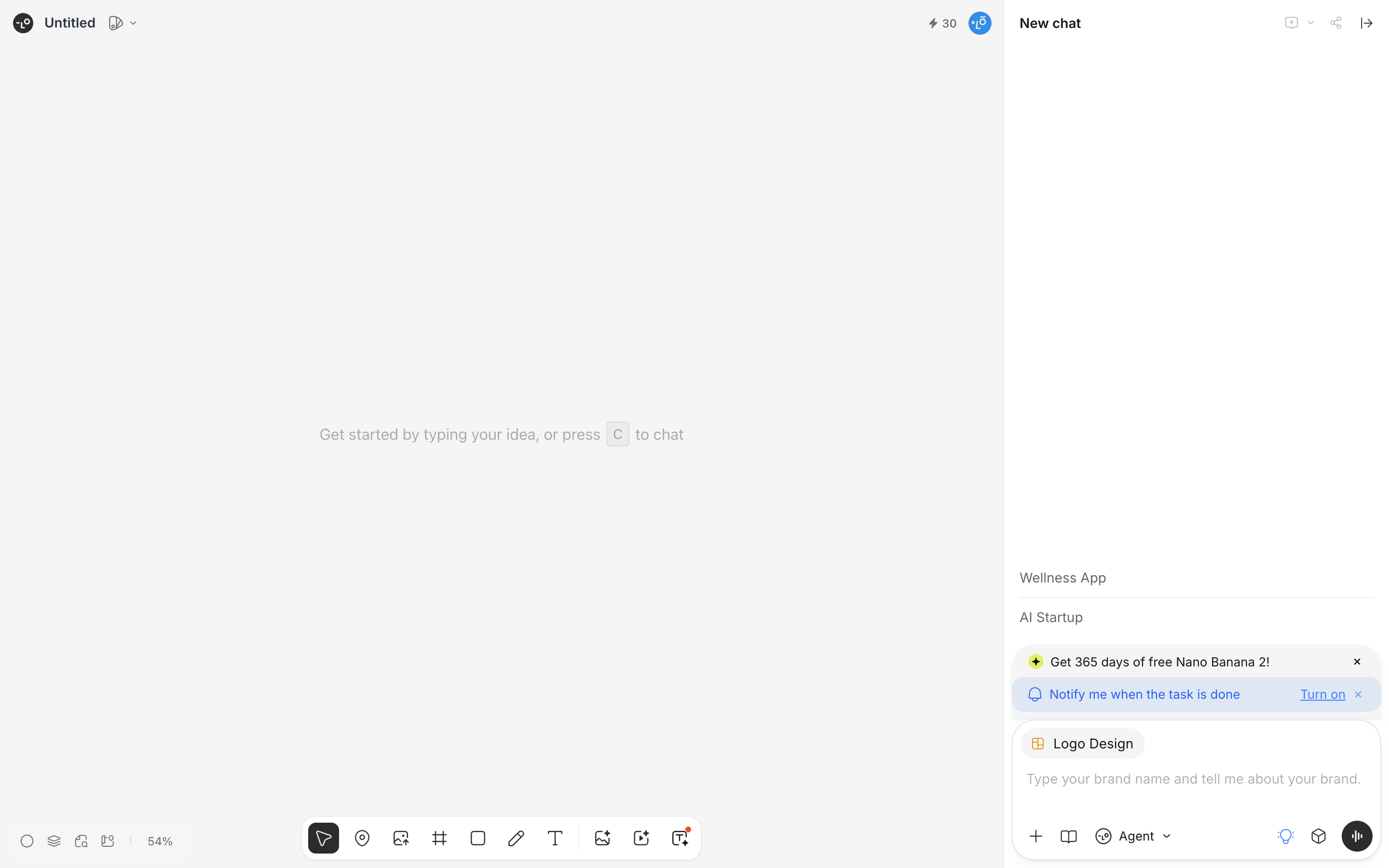Click the Untitled project title

[x=69, y=23]
